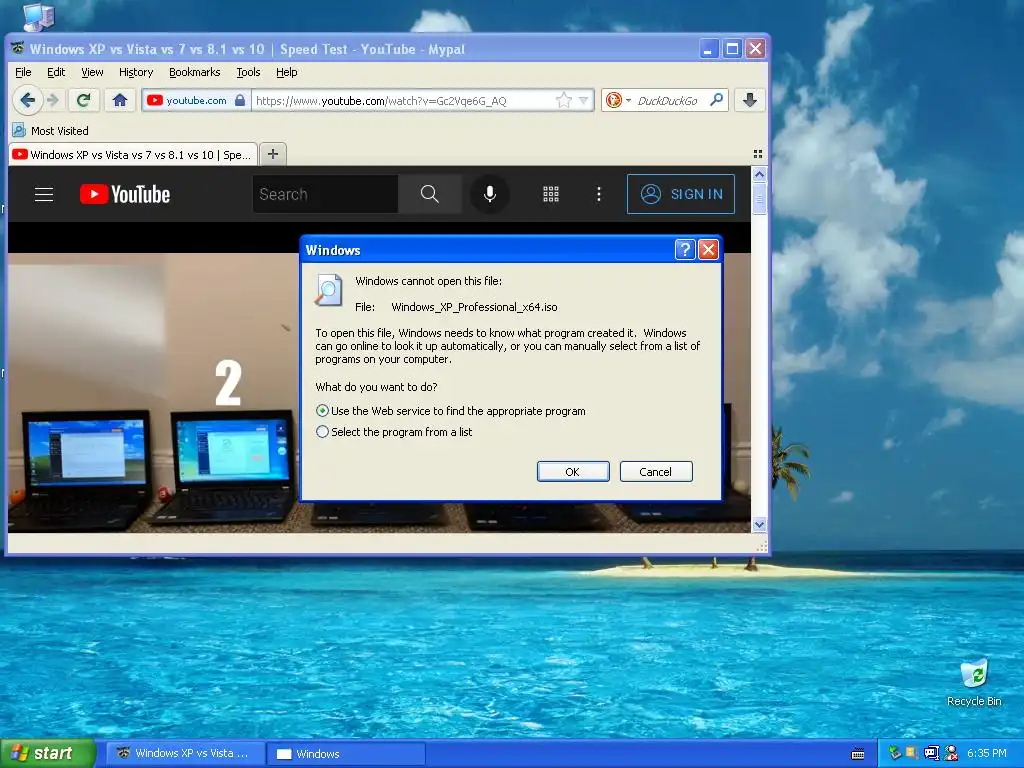Open the YouTube hamburger guide menu

pos(44,194)
